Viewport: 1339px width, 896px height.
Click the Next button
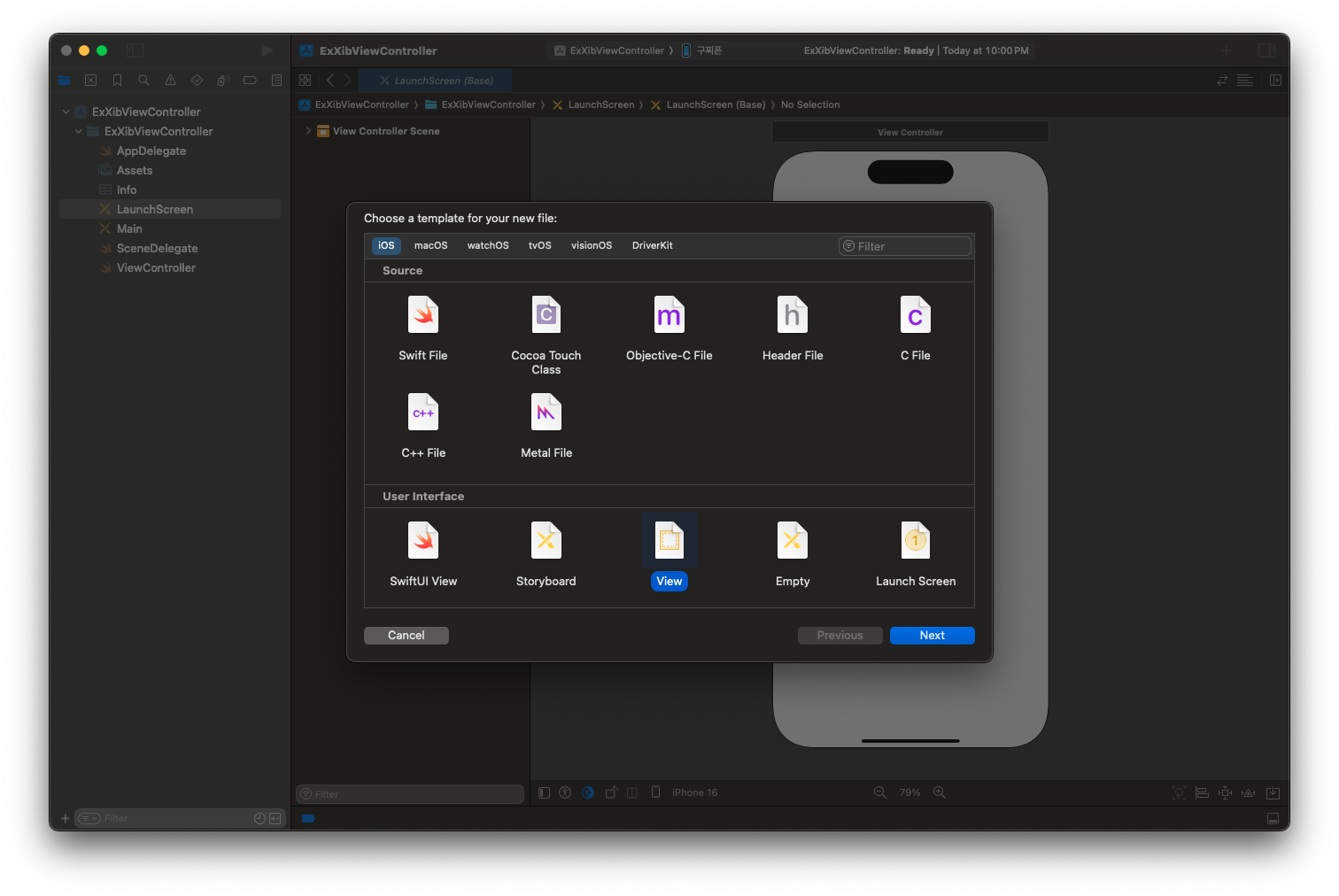click(x=933, y=636)
